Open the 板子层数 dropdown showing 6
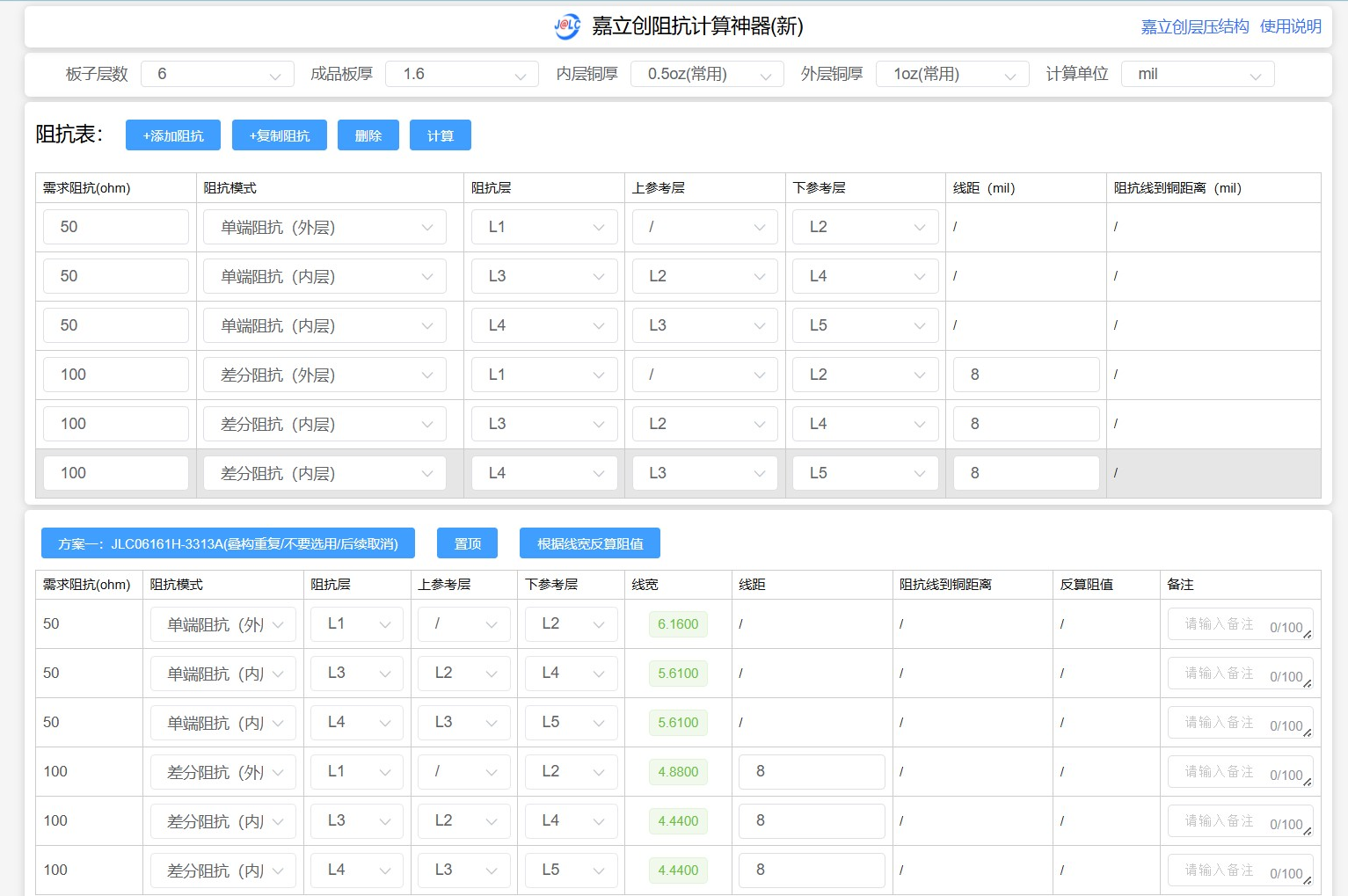 (x=217, y=74)
